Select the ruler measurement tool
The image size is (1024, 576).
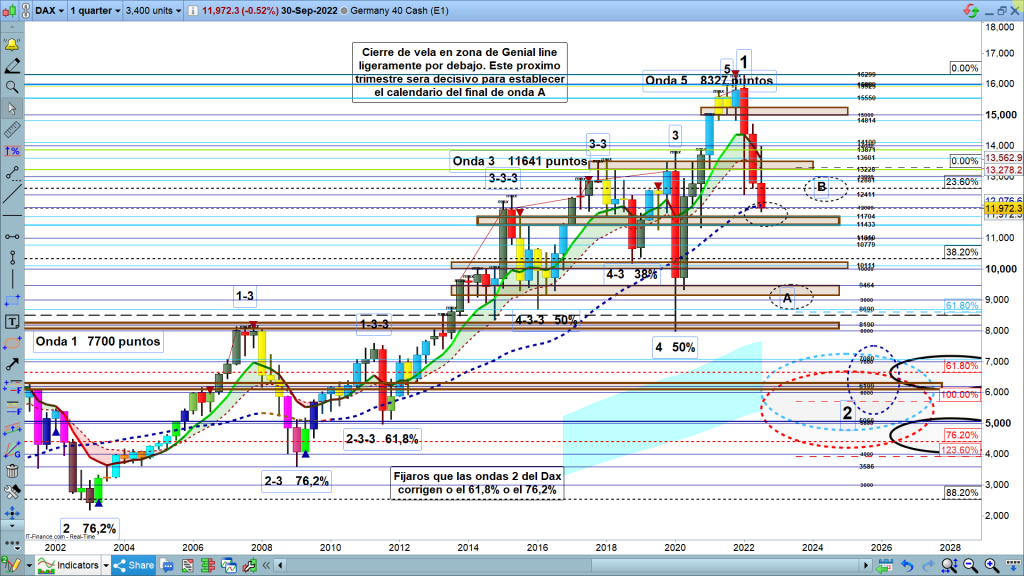point(13,129)
